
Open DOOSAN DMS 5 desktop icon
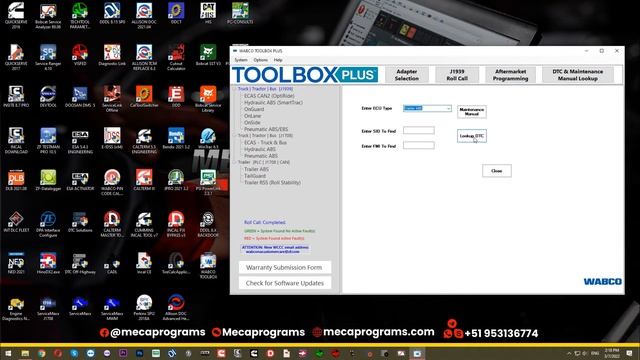80,97
